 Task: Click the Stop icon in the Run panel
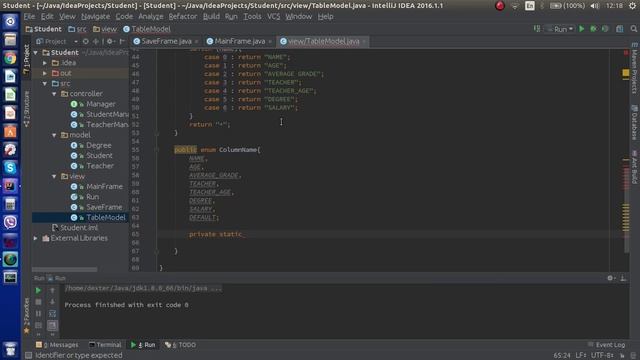tap(38, 302)
